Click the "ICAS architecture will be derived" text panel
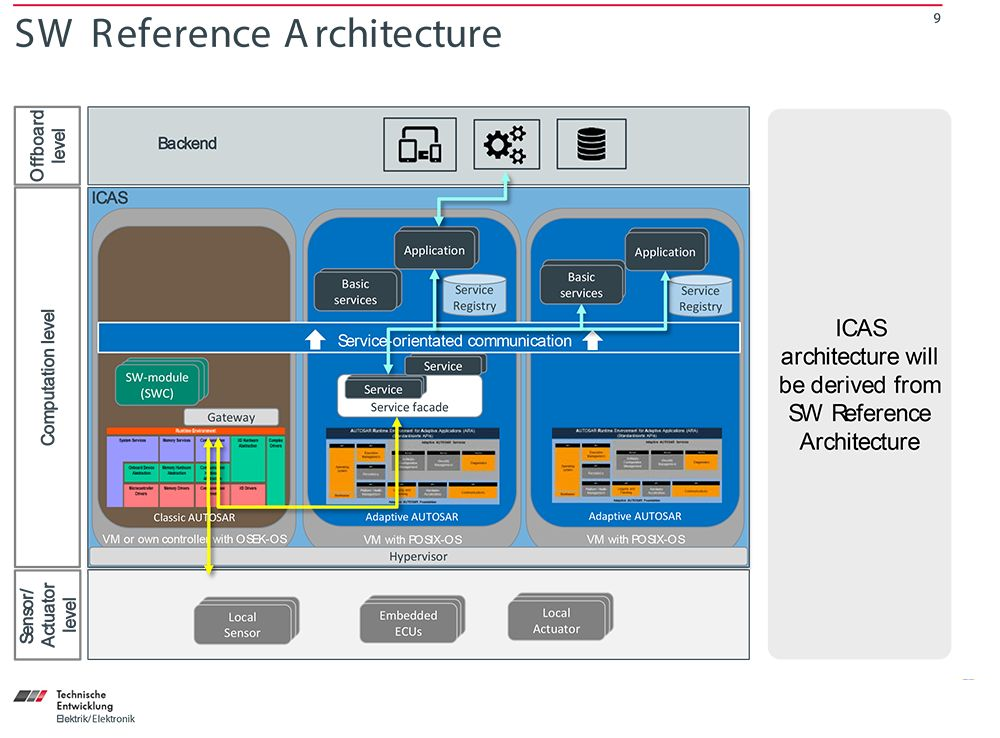The height and width of the screenshot is (738, 1000). coord(859,384)
